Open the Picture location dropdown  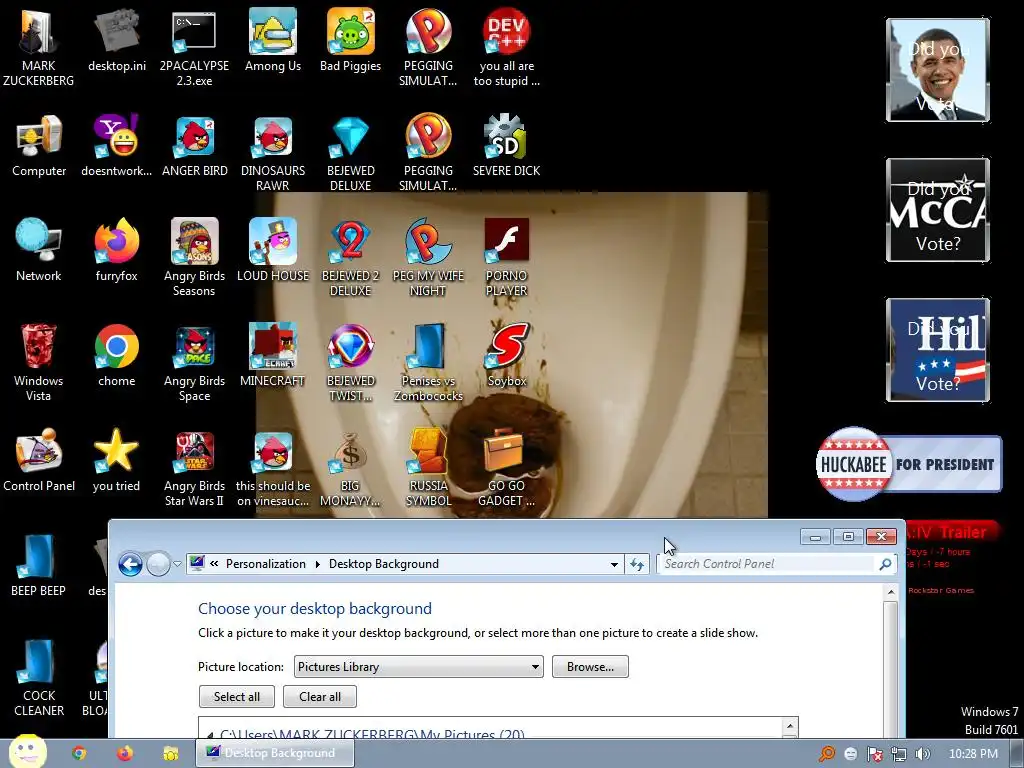(x=419, y=667)
